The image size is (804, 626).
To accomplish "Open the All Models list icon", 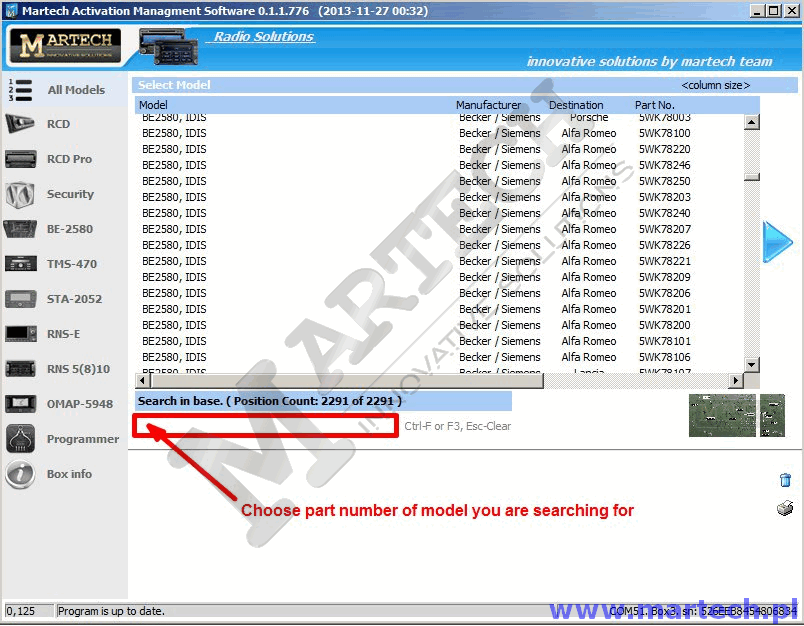I will point(21,90).
